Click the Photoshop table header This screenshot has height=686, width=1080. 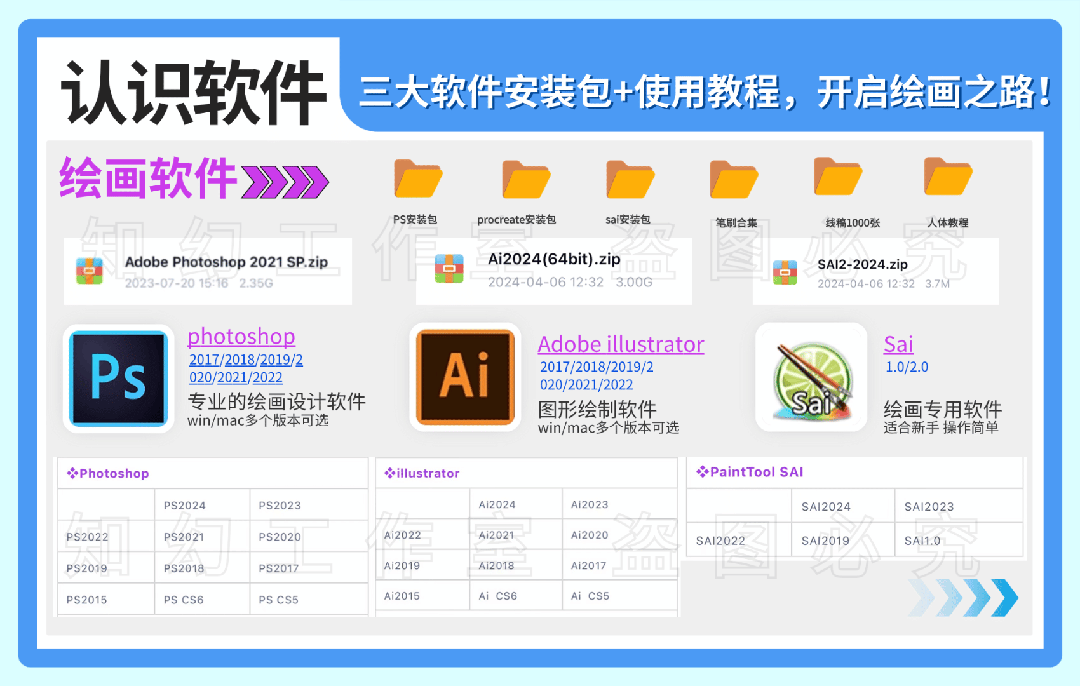pos(212,473)
